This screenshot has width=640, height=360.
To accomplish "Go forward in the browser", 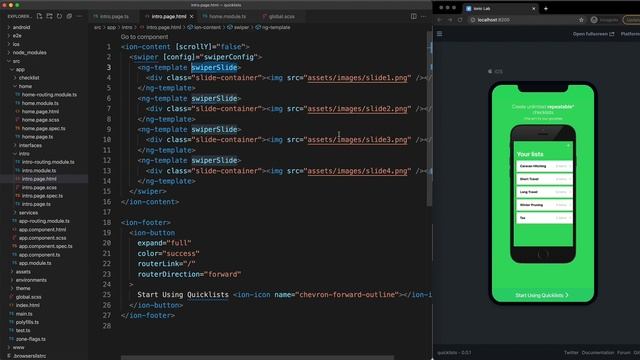I will (x=450, y=20).
